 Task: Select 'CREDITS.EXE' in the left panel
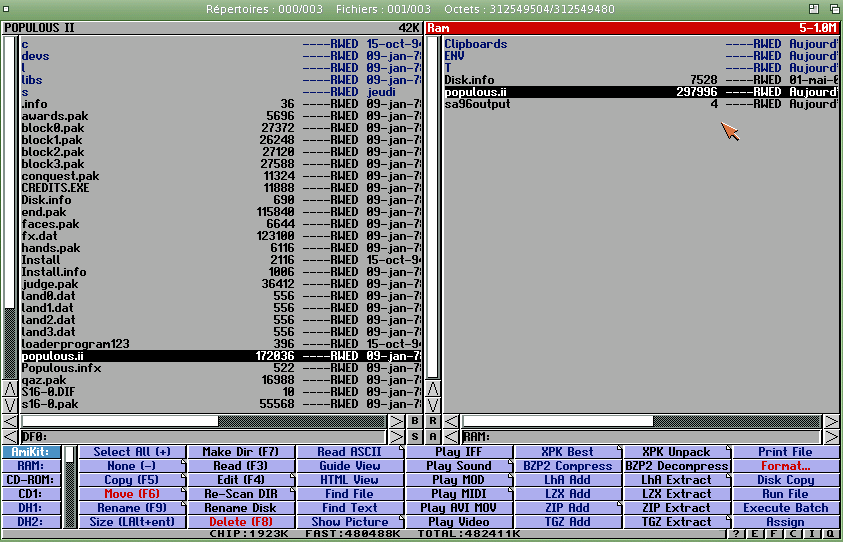(x=222, y=188)
